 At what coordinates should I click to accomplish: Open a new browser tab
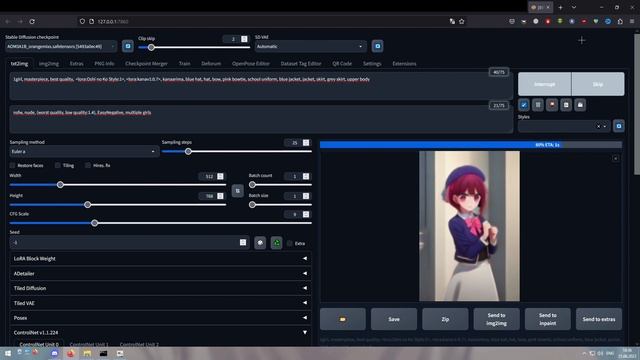tap(560, 7)
